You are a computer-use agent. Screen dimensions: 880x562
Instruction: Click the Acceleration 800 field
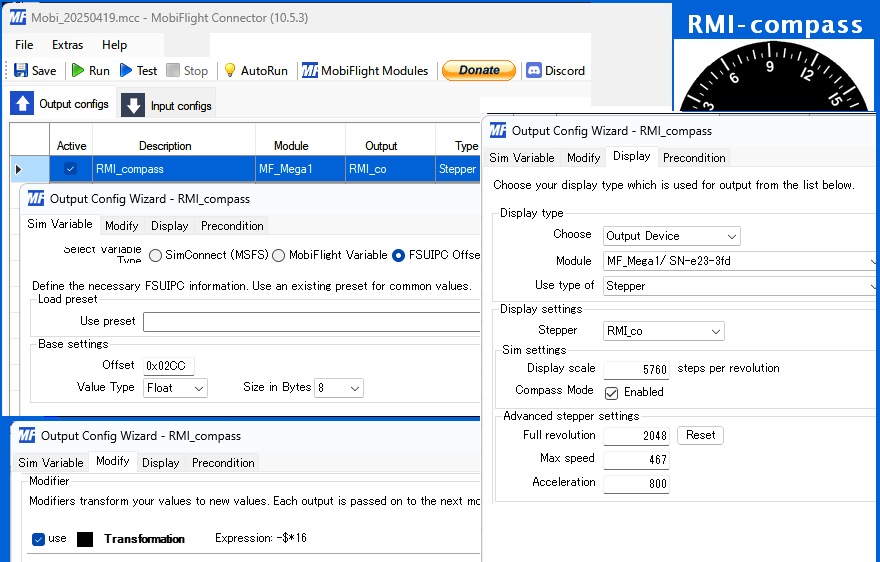[x=636, y=483]
